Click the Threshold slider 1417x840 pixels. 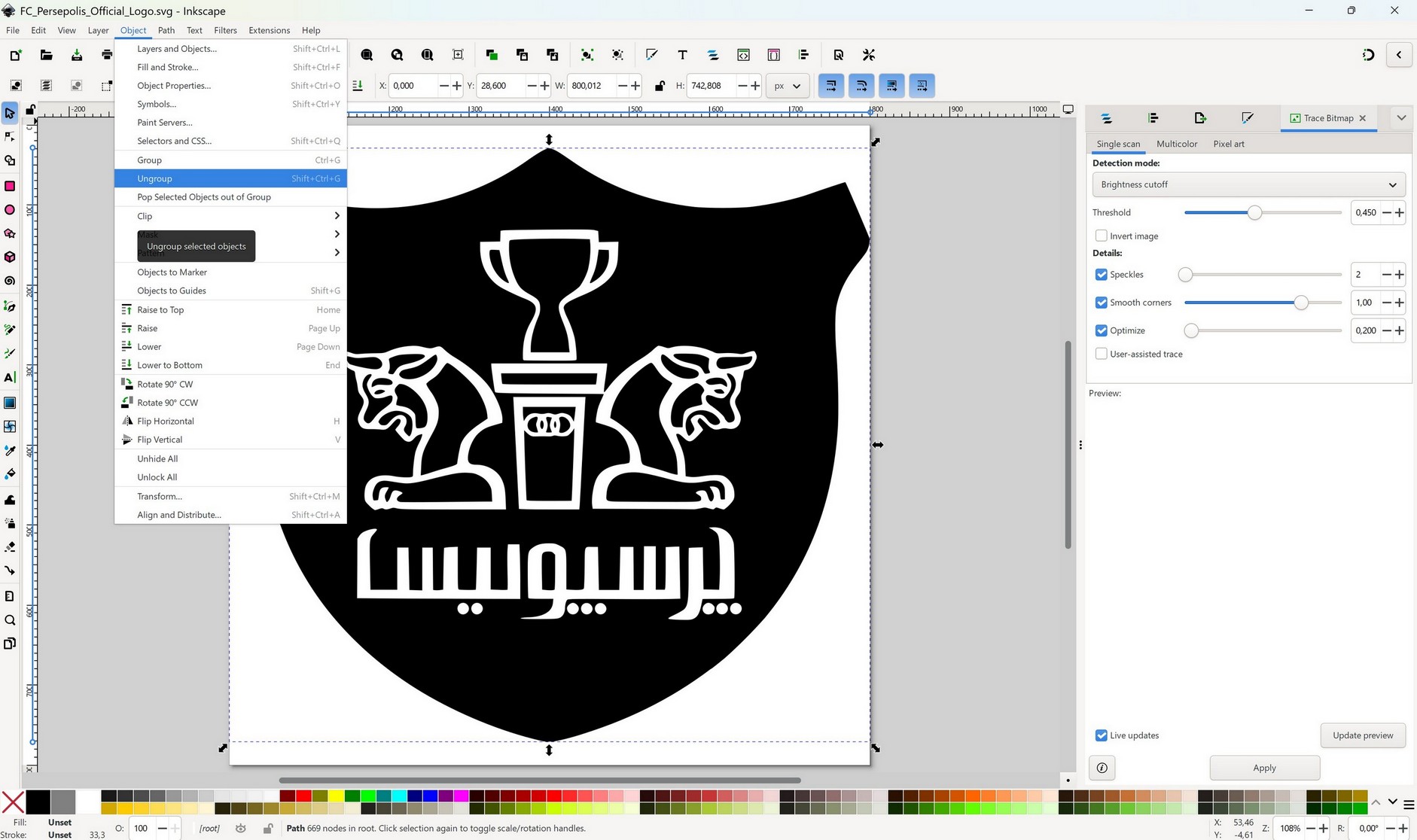(1263, 213)
